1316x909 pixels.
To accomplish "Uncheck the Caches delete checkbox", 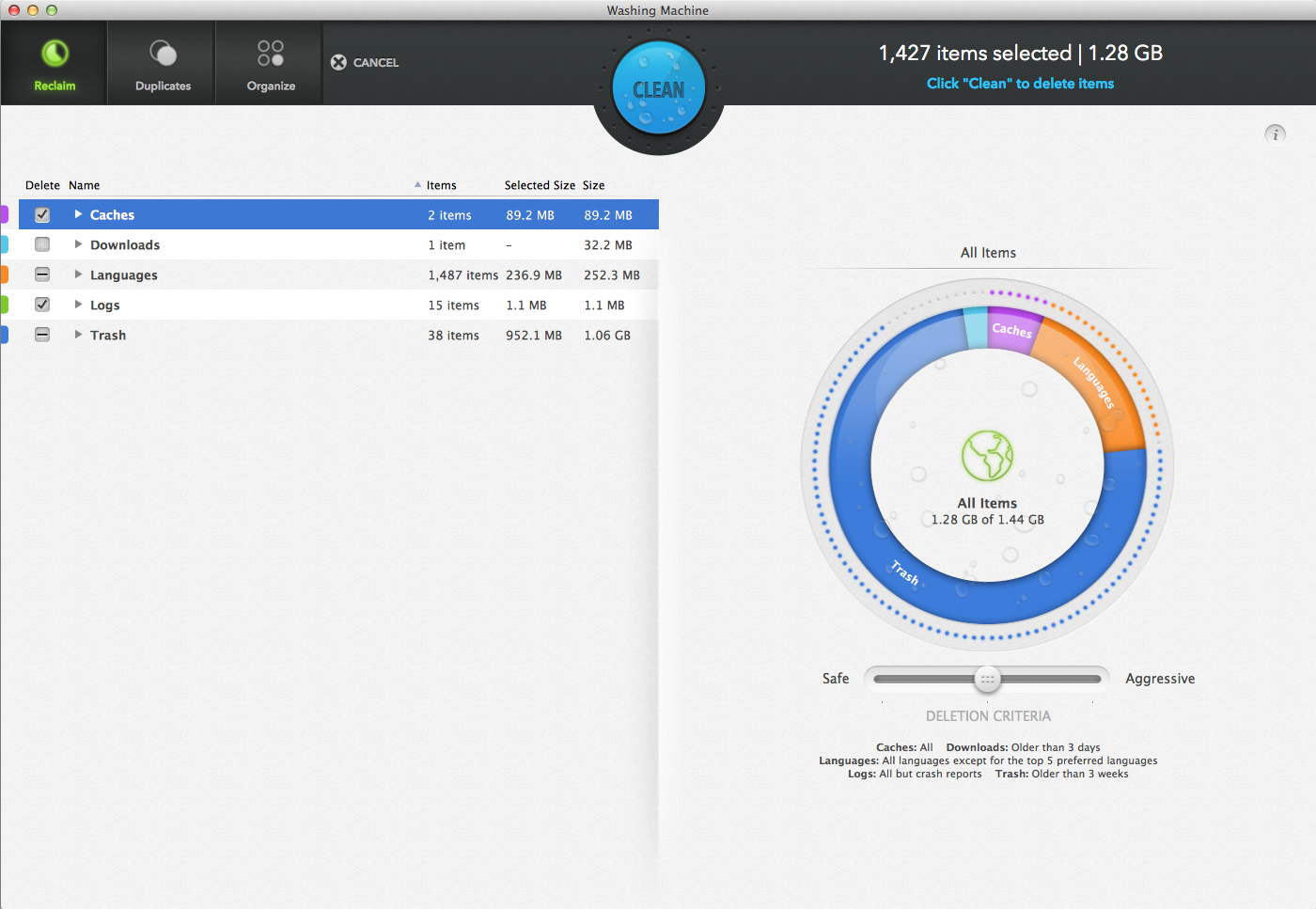I will pyautogui.click(x=42, y=214).
